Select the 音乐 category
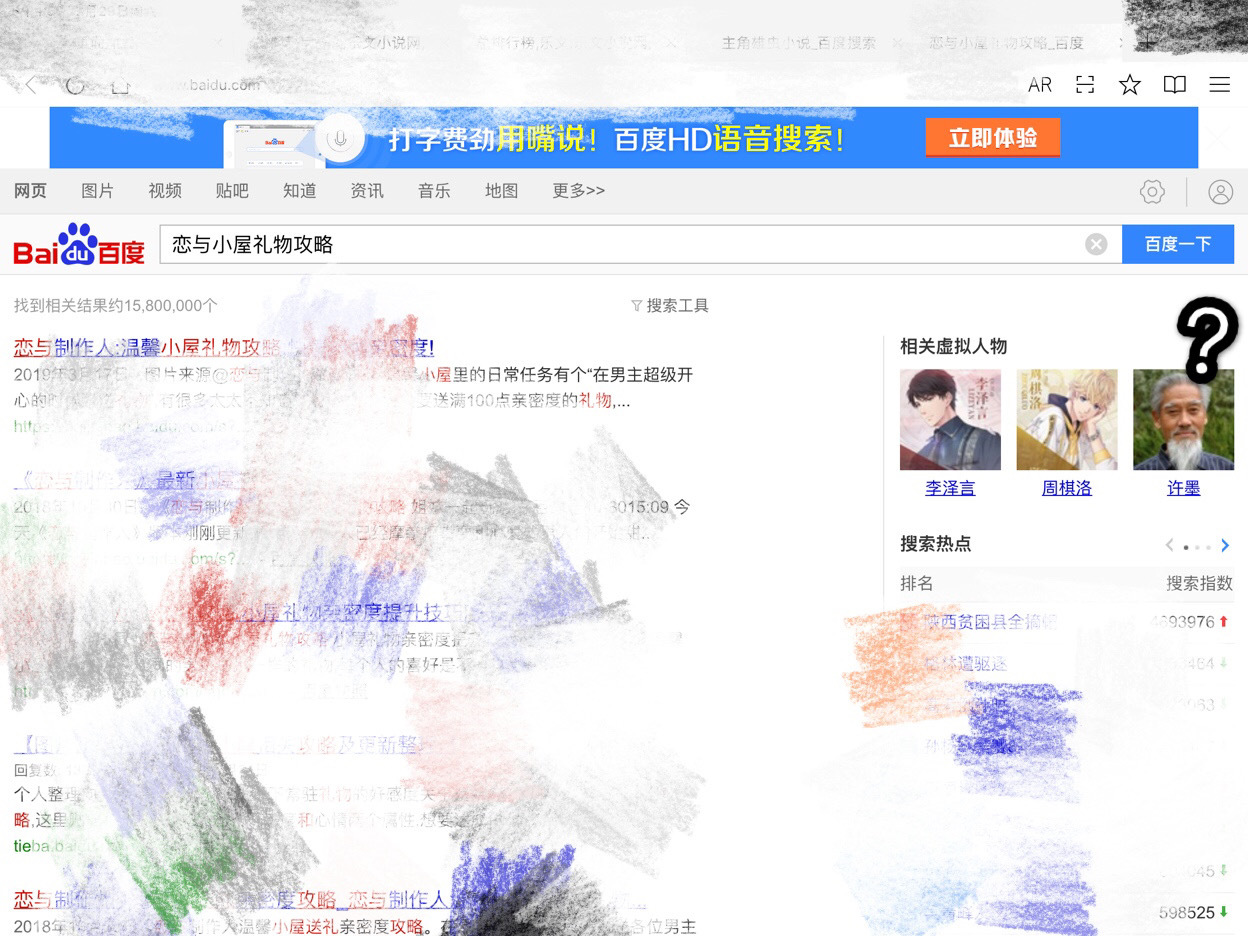Image resolution: width=1248 pixels, height=936 pixels. tap(434, 191)
